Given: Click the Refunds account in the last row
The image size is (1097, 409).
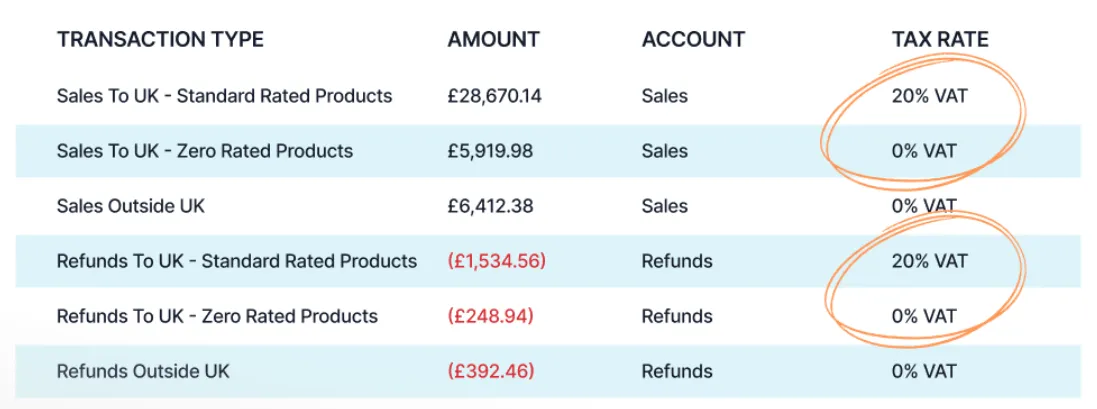Looking at the screenshot, I should (x=677, y=371).
